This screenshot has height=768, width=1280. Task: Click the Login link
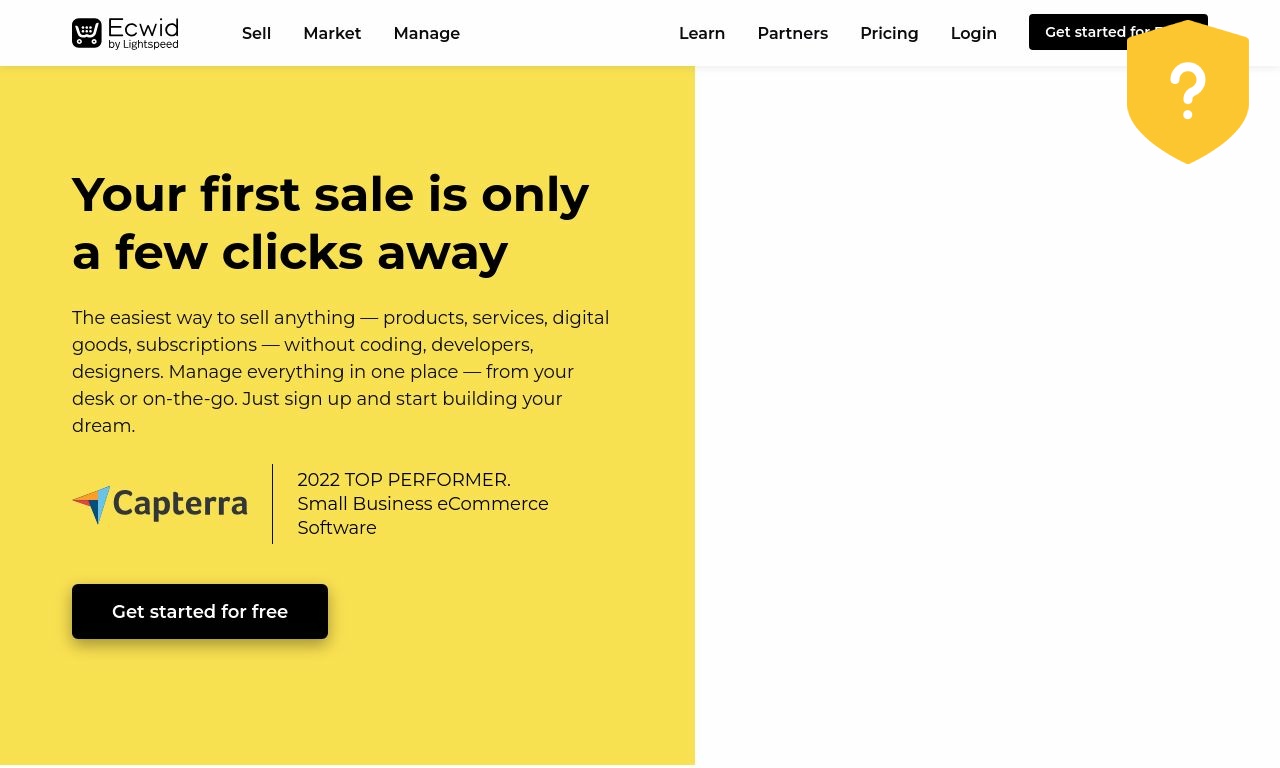point(974,33)
